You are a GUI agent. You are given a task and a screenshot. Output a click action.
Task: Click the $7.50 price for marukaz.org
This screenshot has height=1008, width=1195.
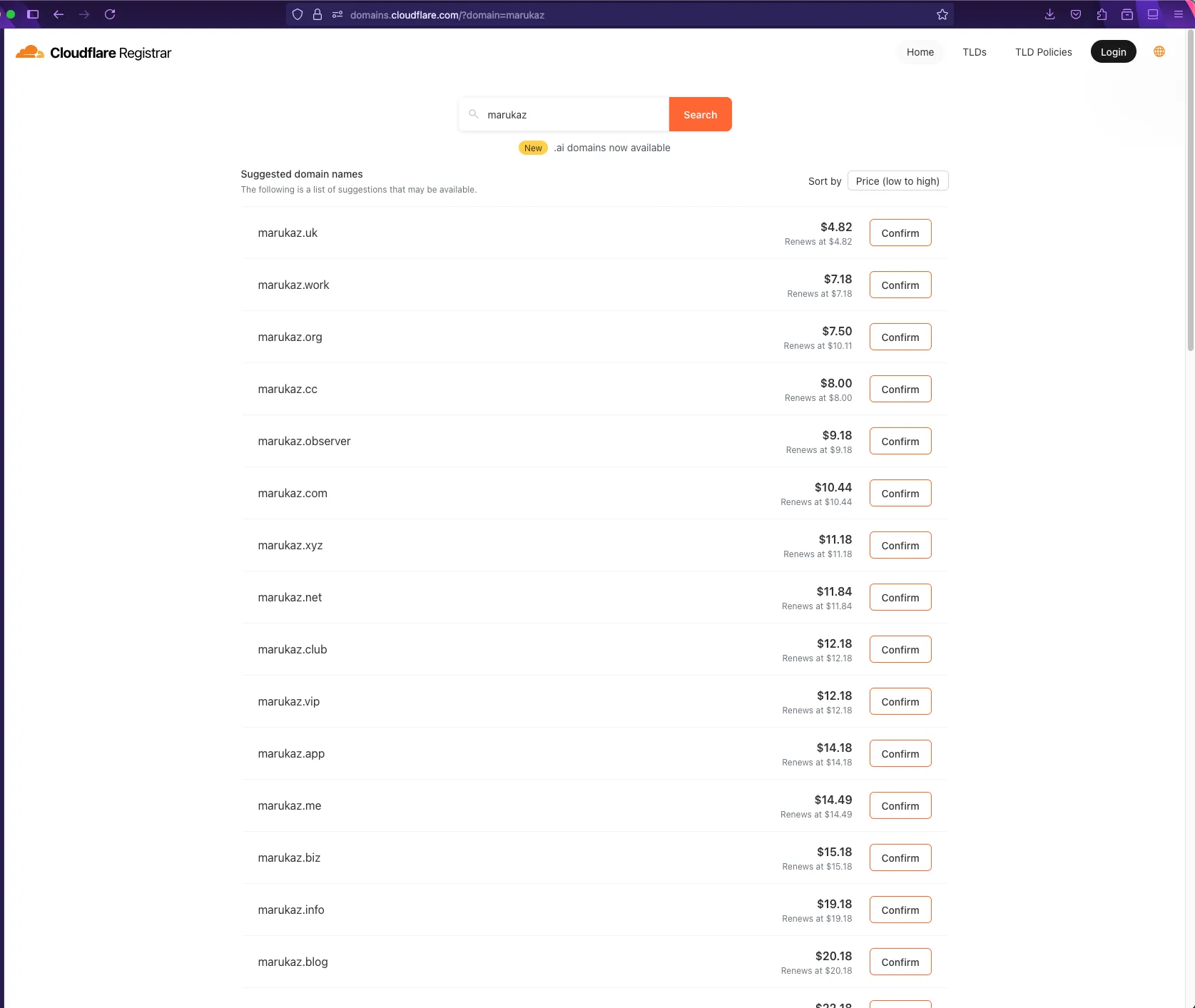[x=837, y=331]
